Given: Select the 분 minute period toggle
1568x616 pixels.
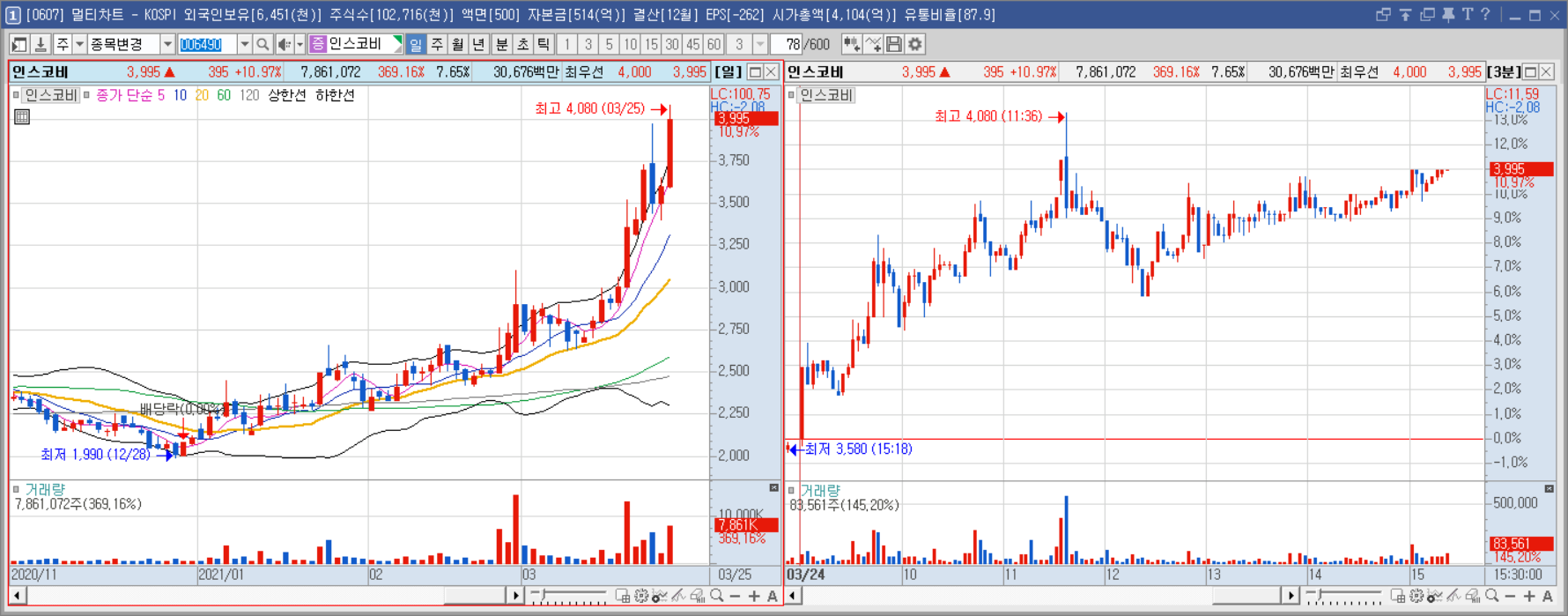Looking at the screenshot, I should [x=502, y=44].
